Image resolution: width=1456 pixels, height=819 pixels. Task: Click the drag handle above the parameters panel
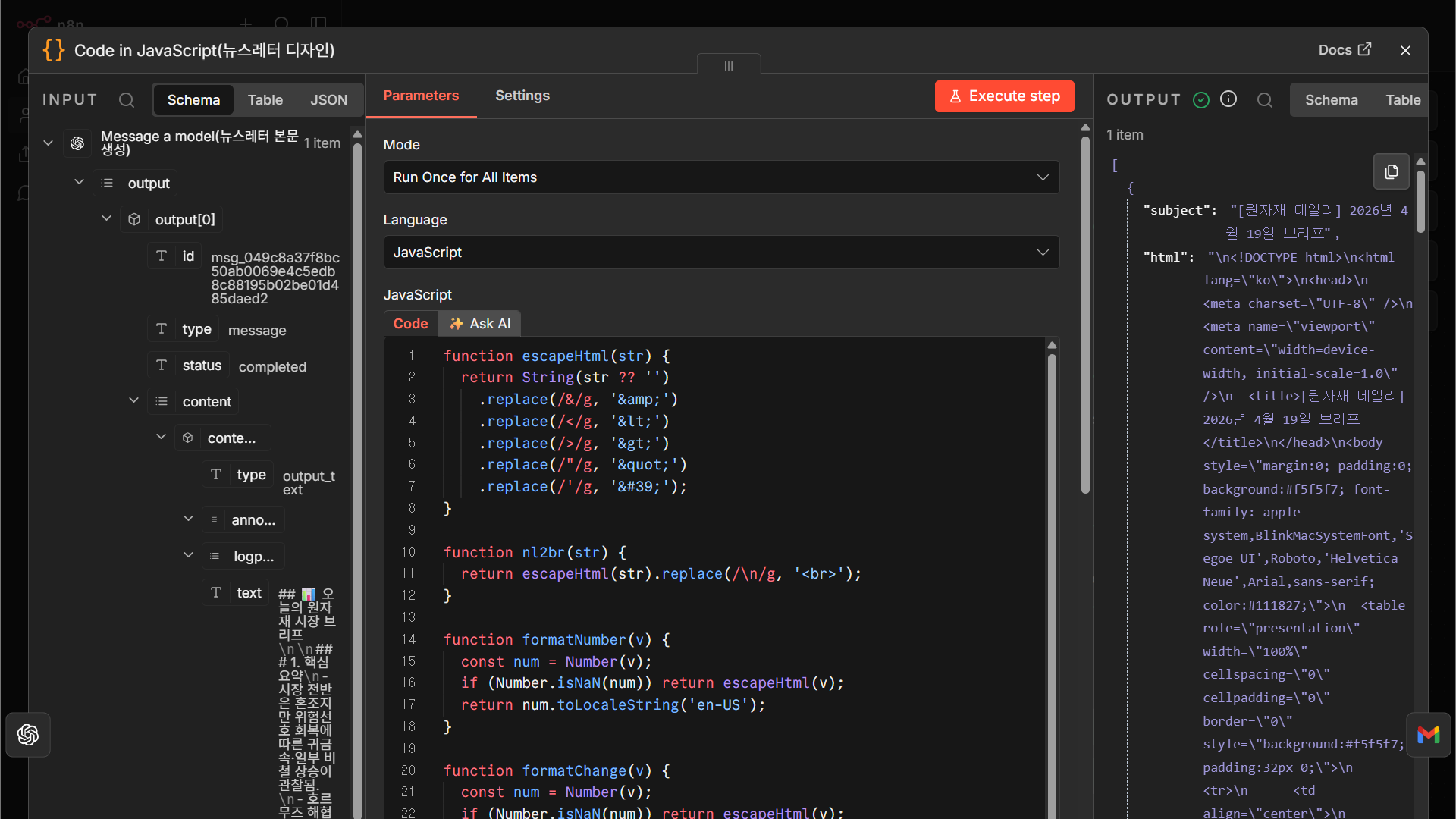click(729, 66)
